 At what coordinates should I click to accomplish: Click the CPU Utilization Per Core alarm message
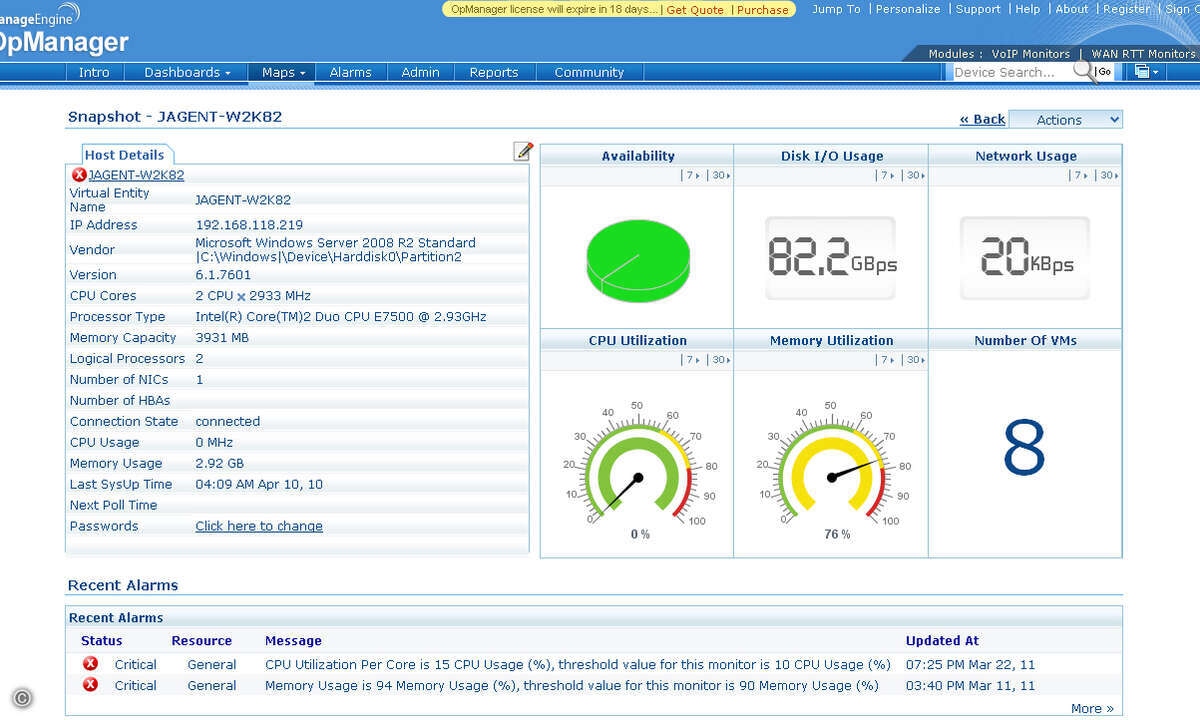(x=578, y=664)
